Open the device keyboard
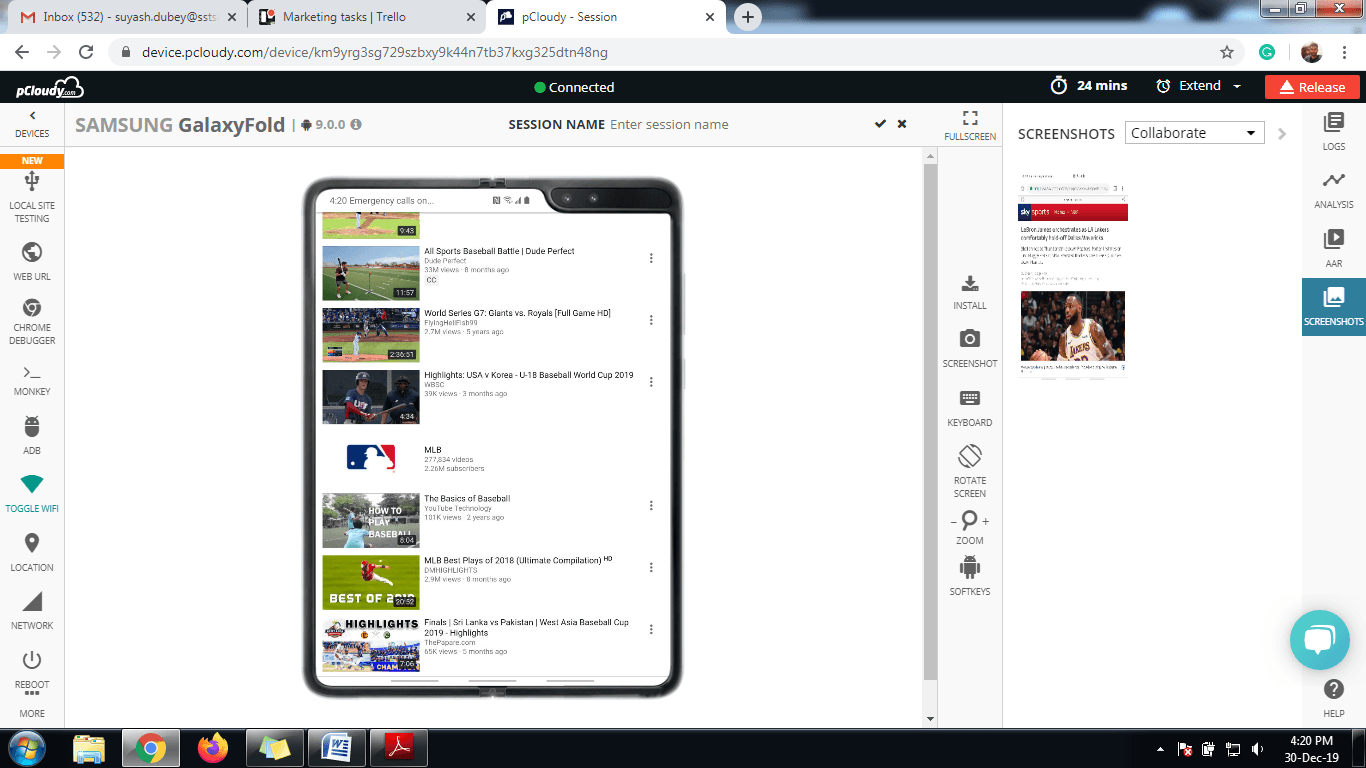 [970, 407]
